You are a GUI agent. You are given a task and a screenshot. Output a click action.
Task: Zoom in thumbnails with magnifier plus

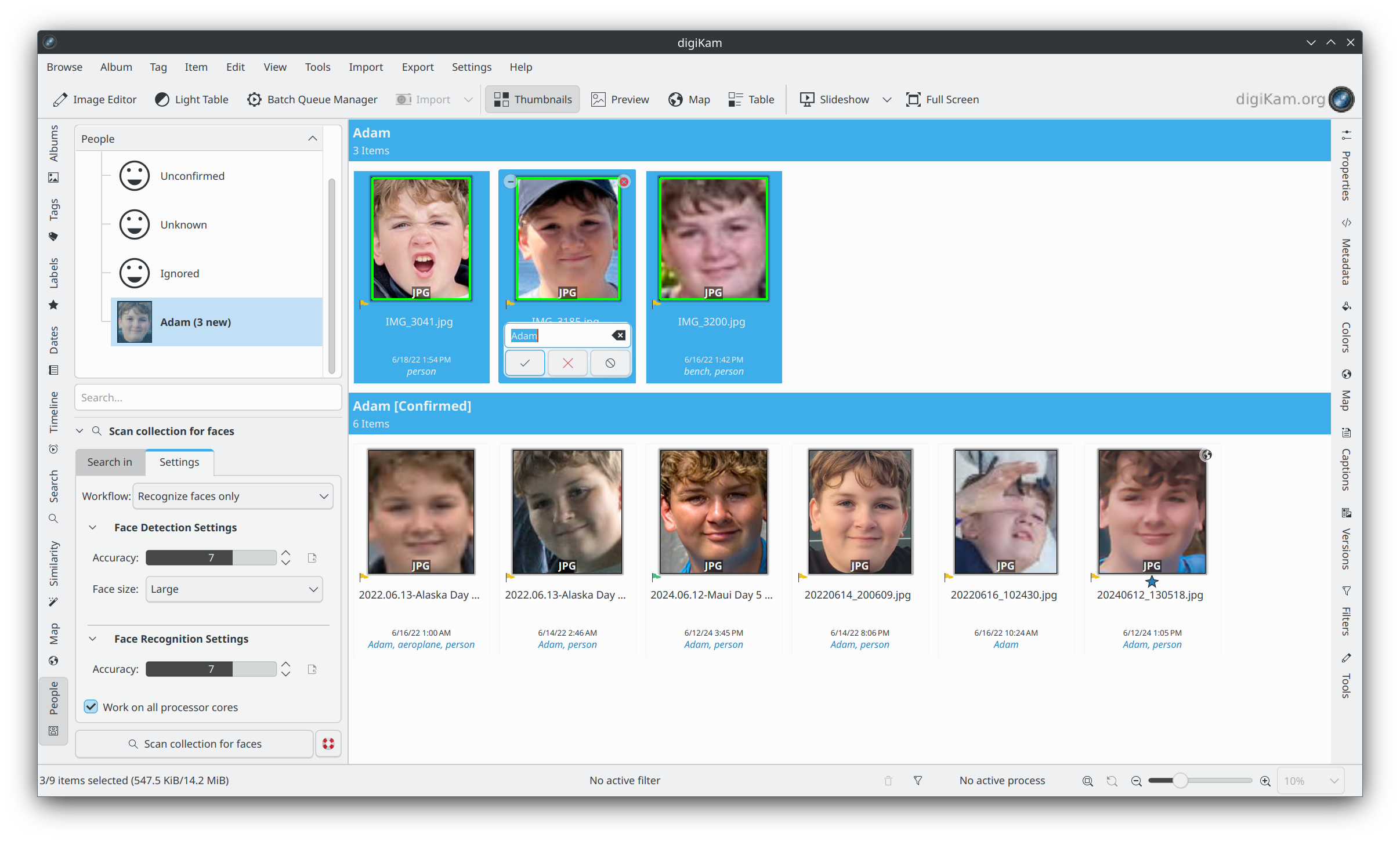pyautogui.click(x=1265, y=781)
